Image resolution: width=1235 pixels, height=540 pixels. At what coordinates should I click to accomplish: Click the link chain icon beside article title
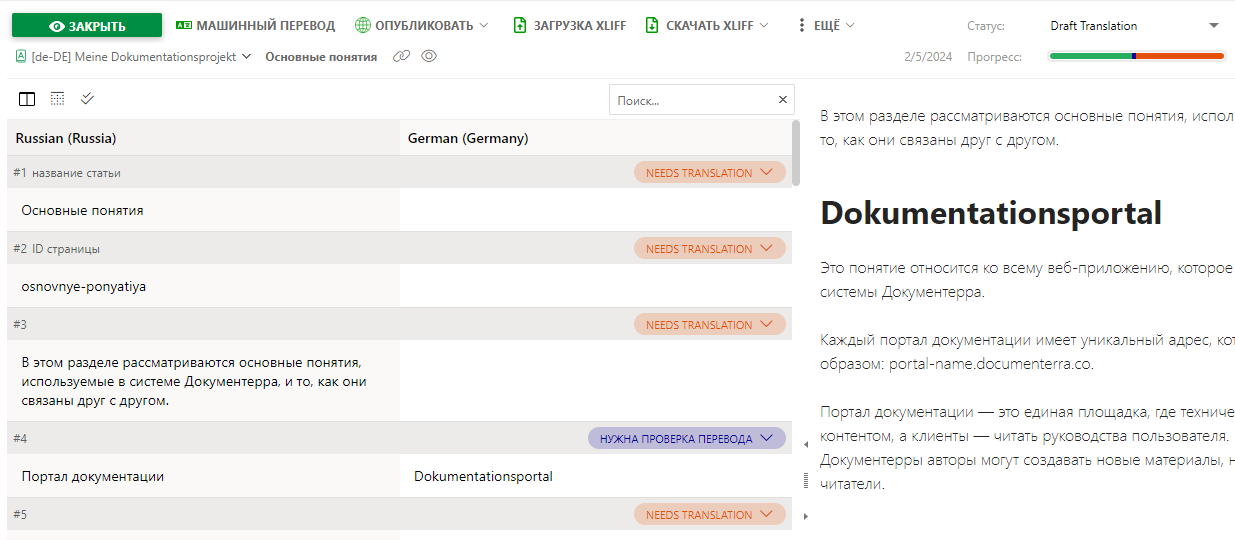pyautogui.click(x=402, y=57)
